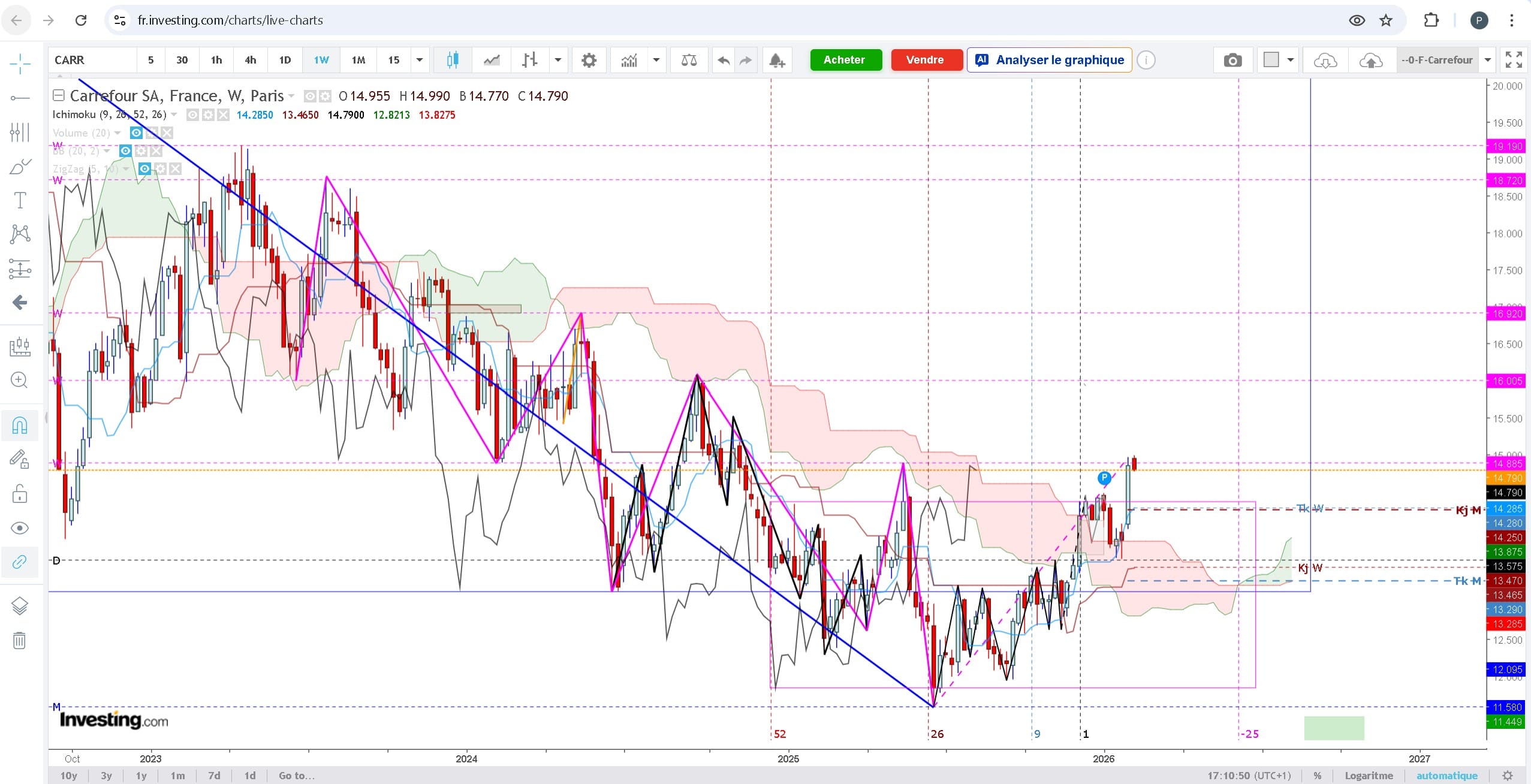Switch to area chart style
1531x784 pixels.
(492, 60)
